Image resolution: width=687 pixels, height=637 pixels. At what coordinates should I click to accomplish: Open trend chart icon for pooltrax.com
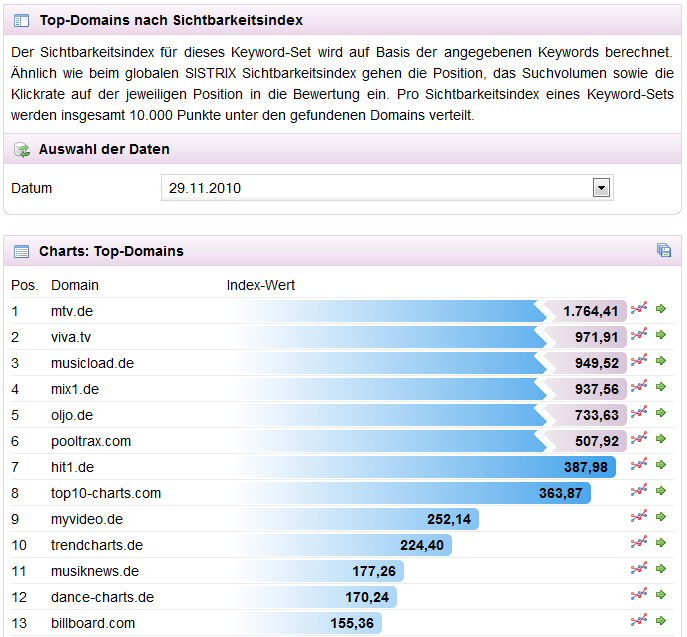coord(639,439)
